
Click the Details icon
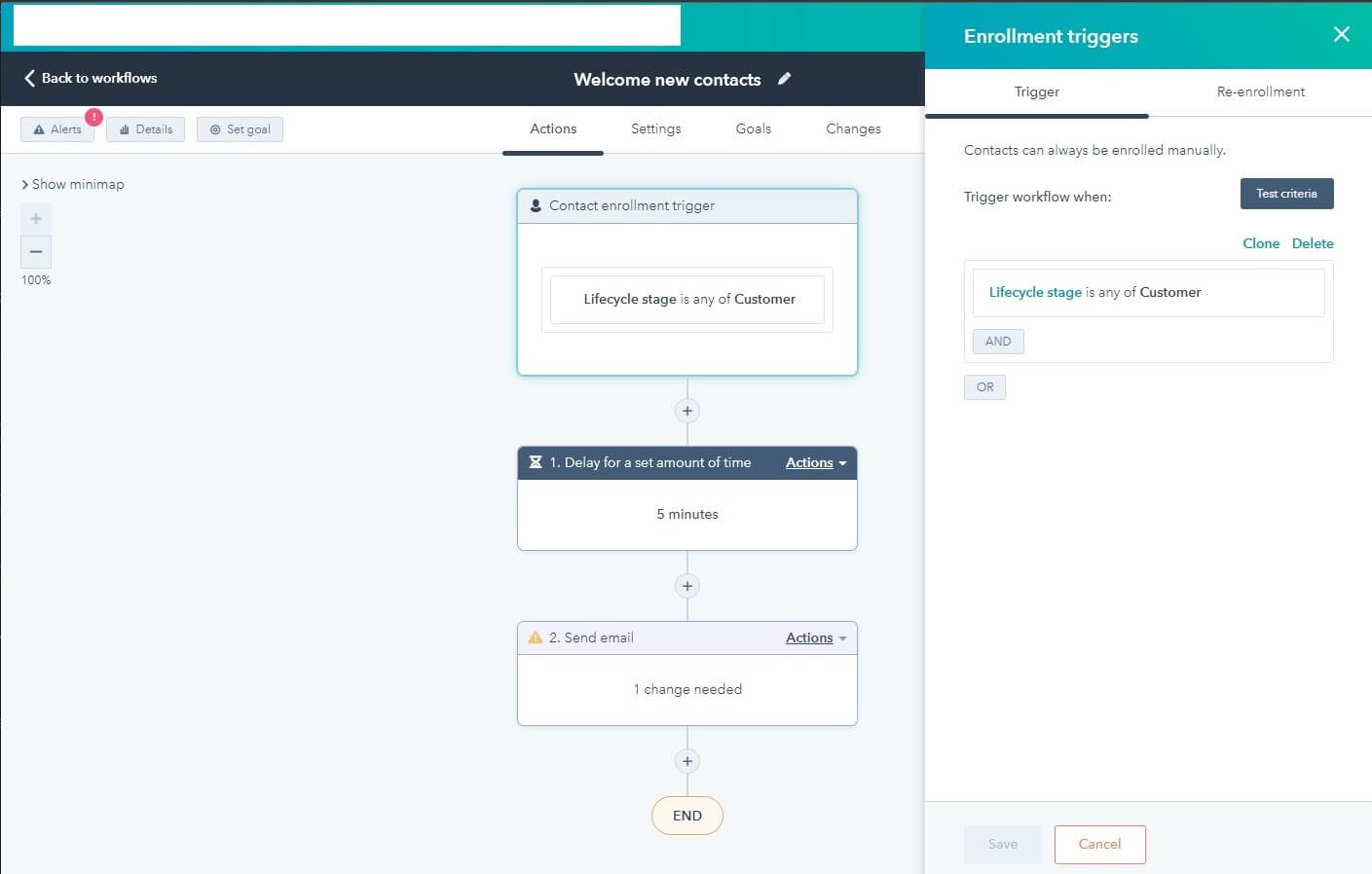coord(145,128)
